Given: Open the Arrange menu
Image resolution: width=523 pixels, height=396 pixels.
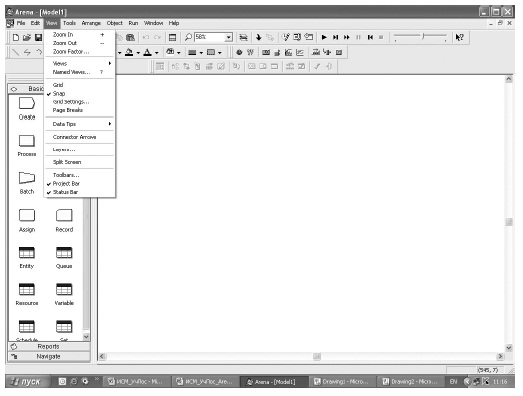Looking at the screenshot, I should pos(91,23).
